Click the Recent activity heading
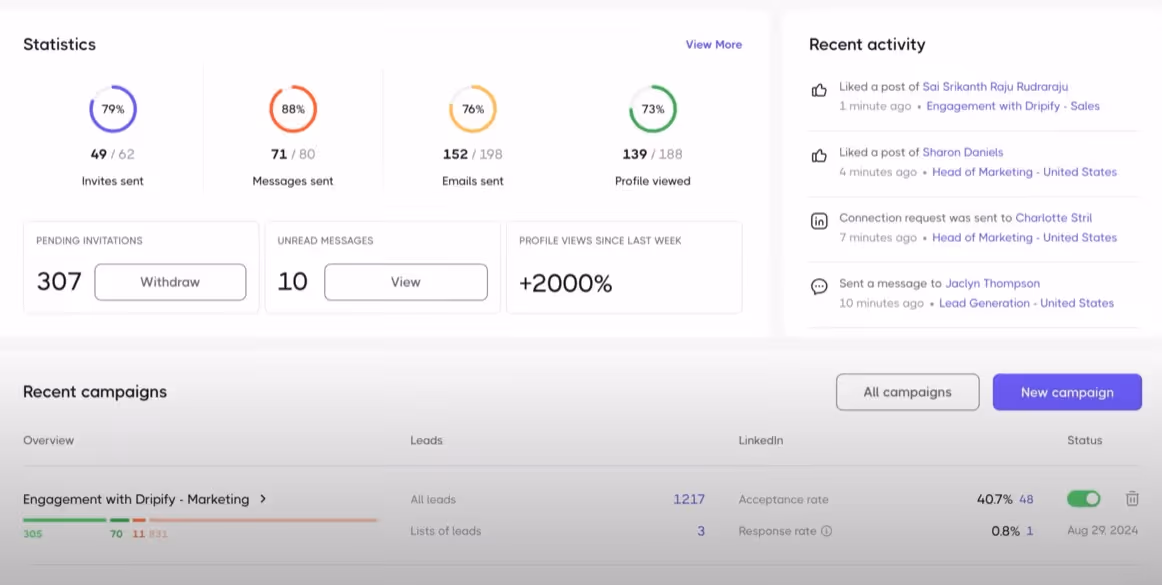 click(x=867, y=44)
